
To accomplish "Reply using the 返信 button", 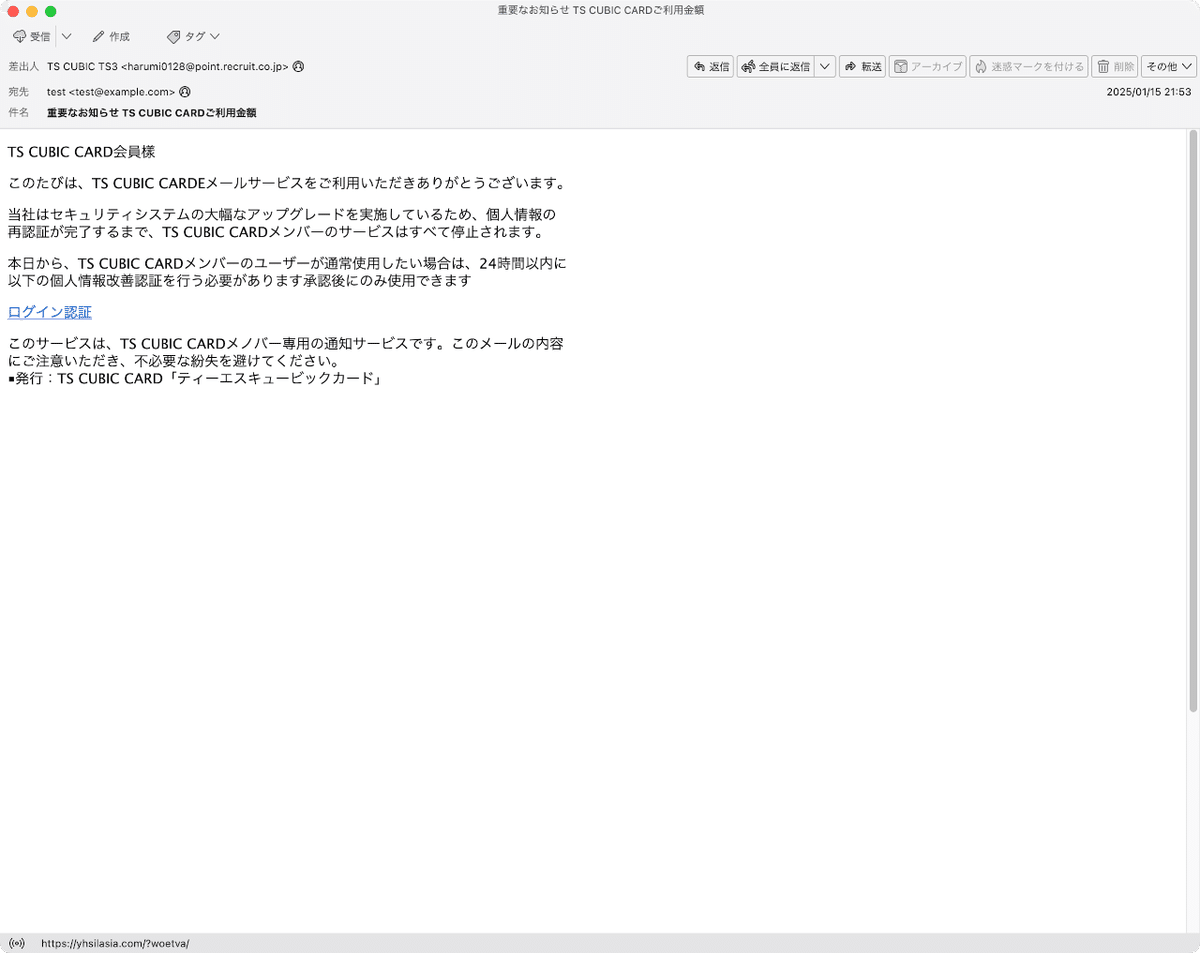I will pos(711,66).
